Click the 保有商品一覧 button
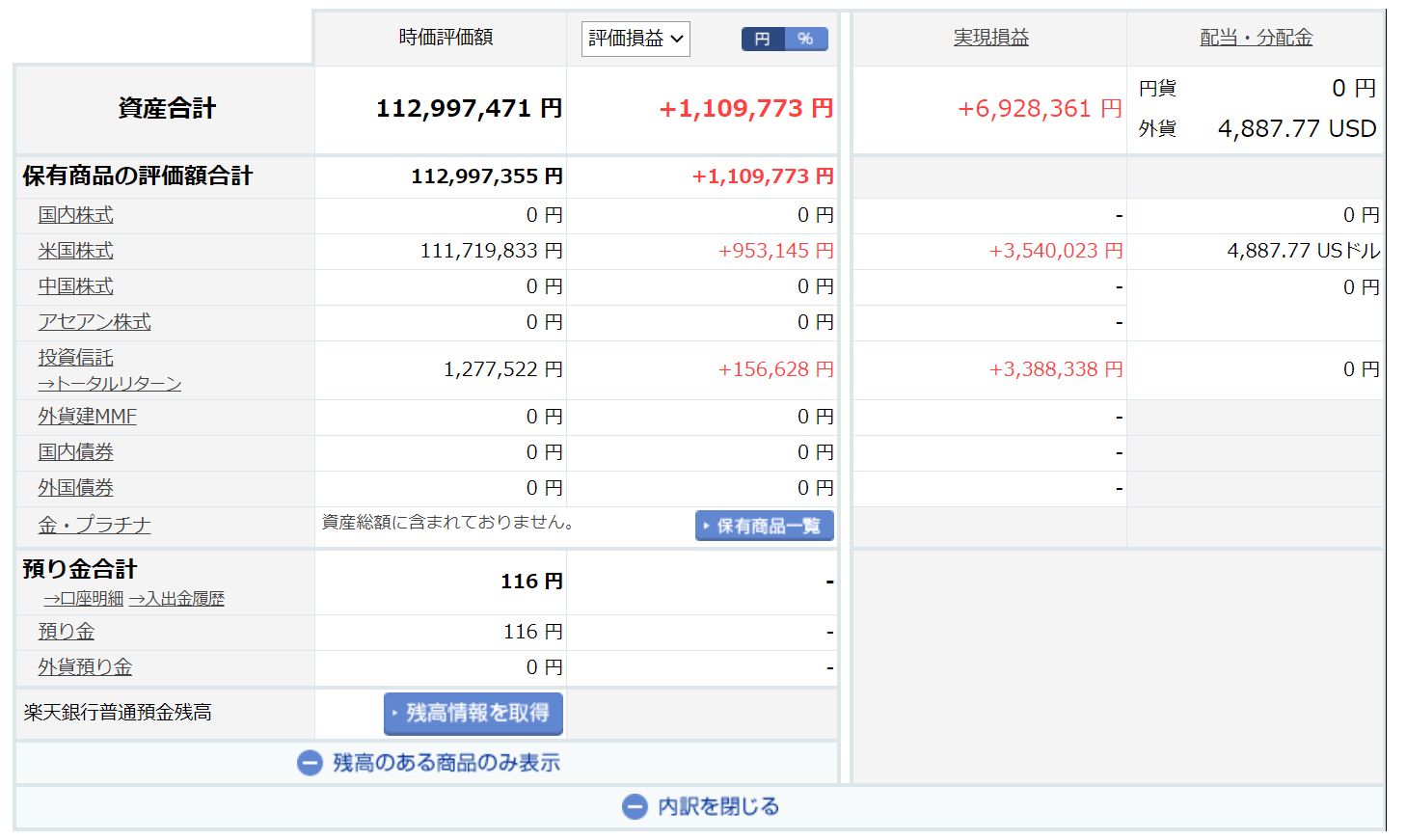1406x840 pixels. click(764, 526)
